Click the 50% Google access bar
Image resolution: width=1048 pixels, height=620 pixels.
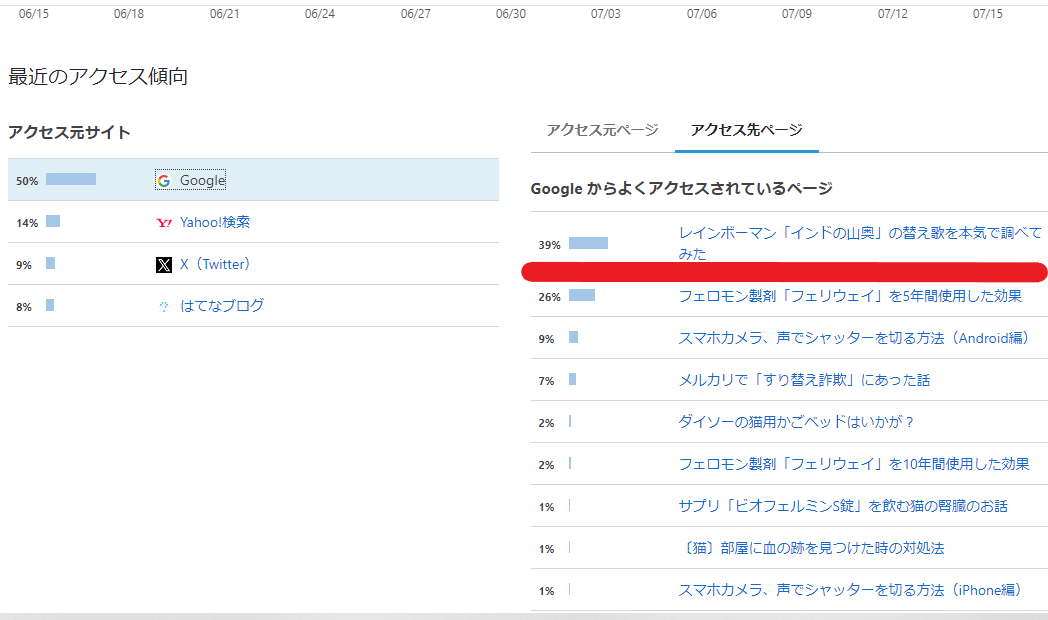coord(71,180)
